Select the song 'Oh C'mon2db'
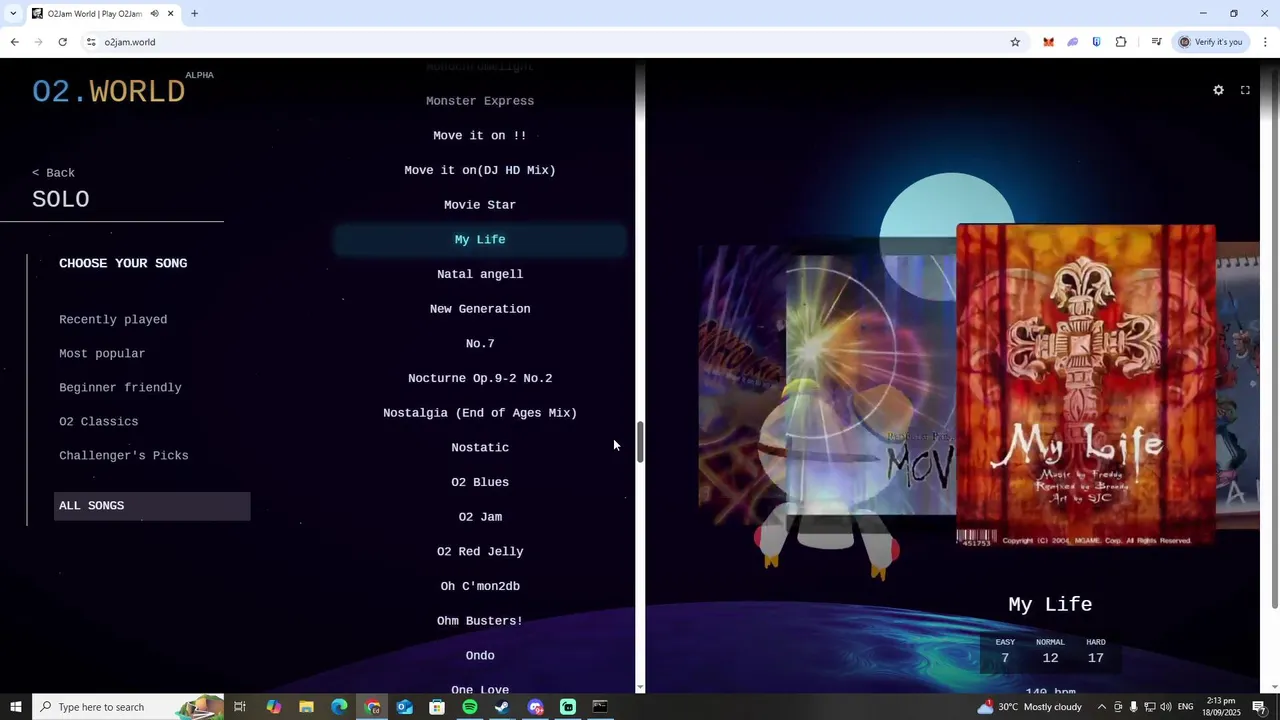This screenshot has height=720, width=1280. coord(480,586)
